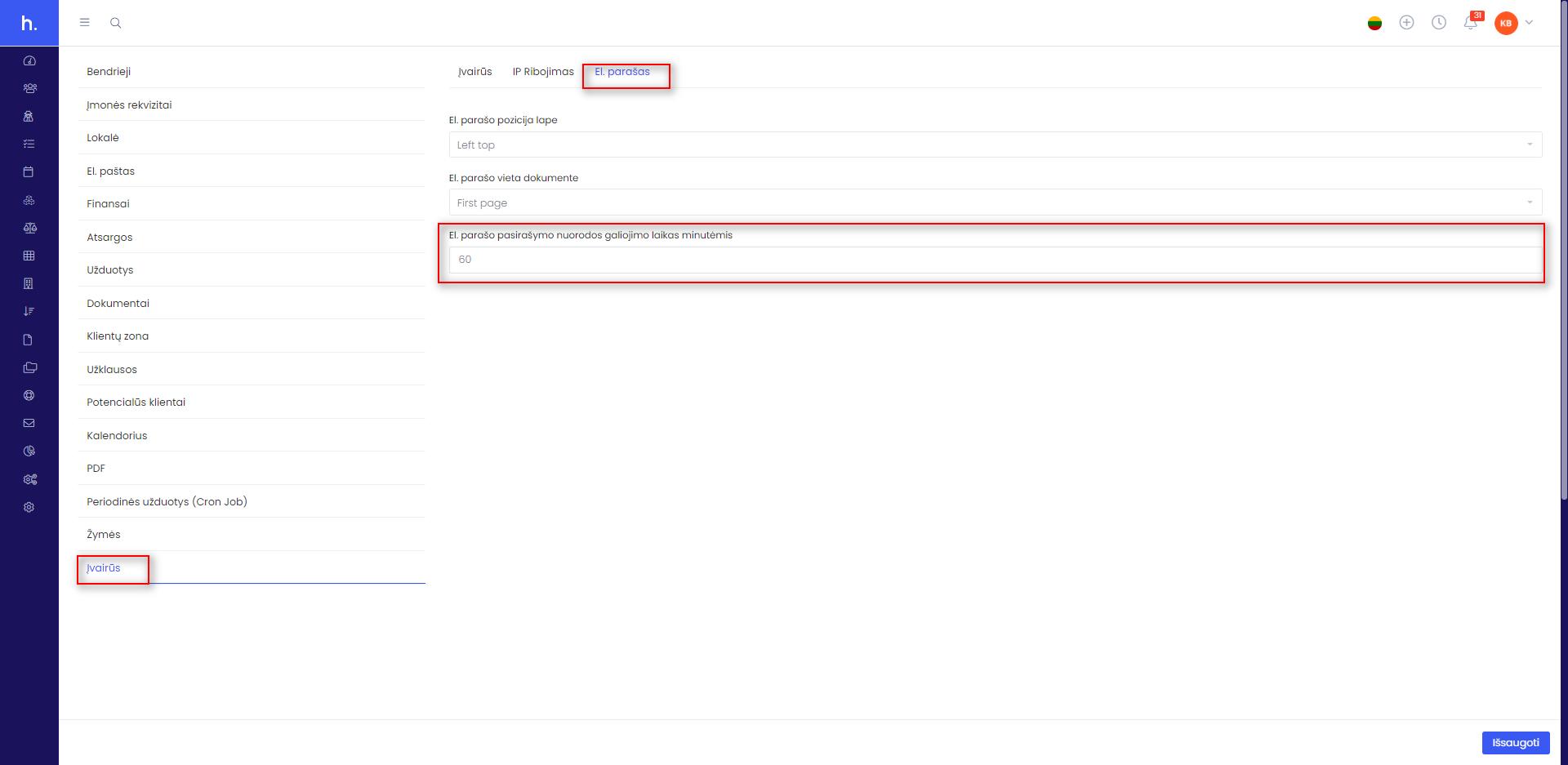
Task: Open the dashboard gauge icon in the sidebar
Action: pos(29,60)
